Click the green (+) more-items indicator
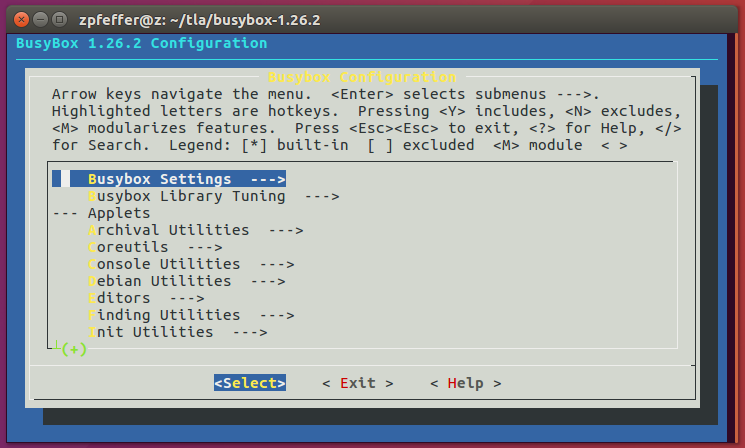Viewport: 745px width, 448px height. 74,349
